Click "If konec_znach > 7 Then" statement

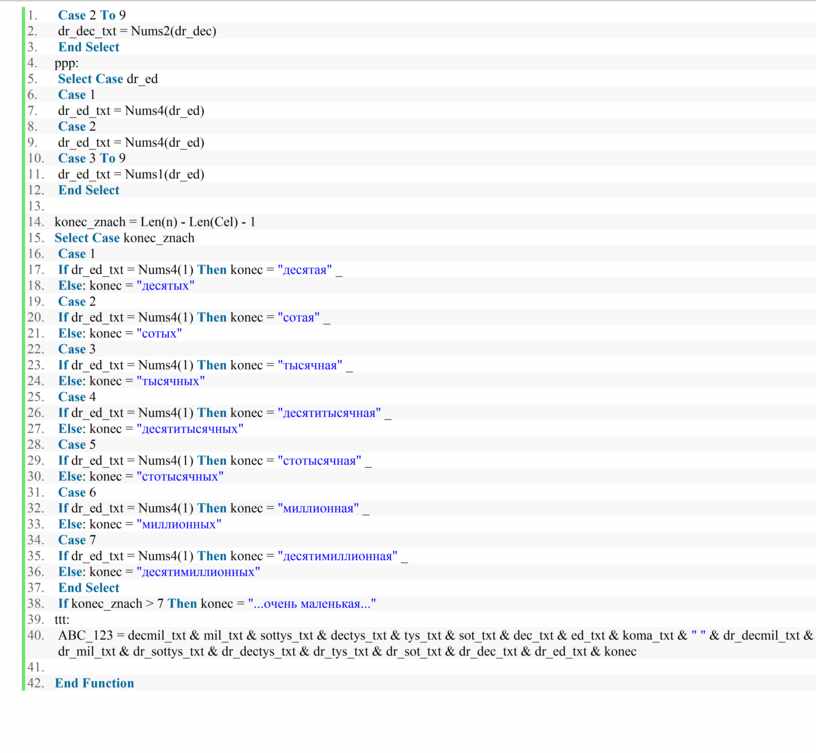click(x=128, y=604)
